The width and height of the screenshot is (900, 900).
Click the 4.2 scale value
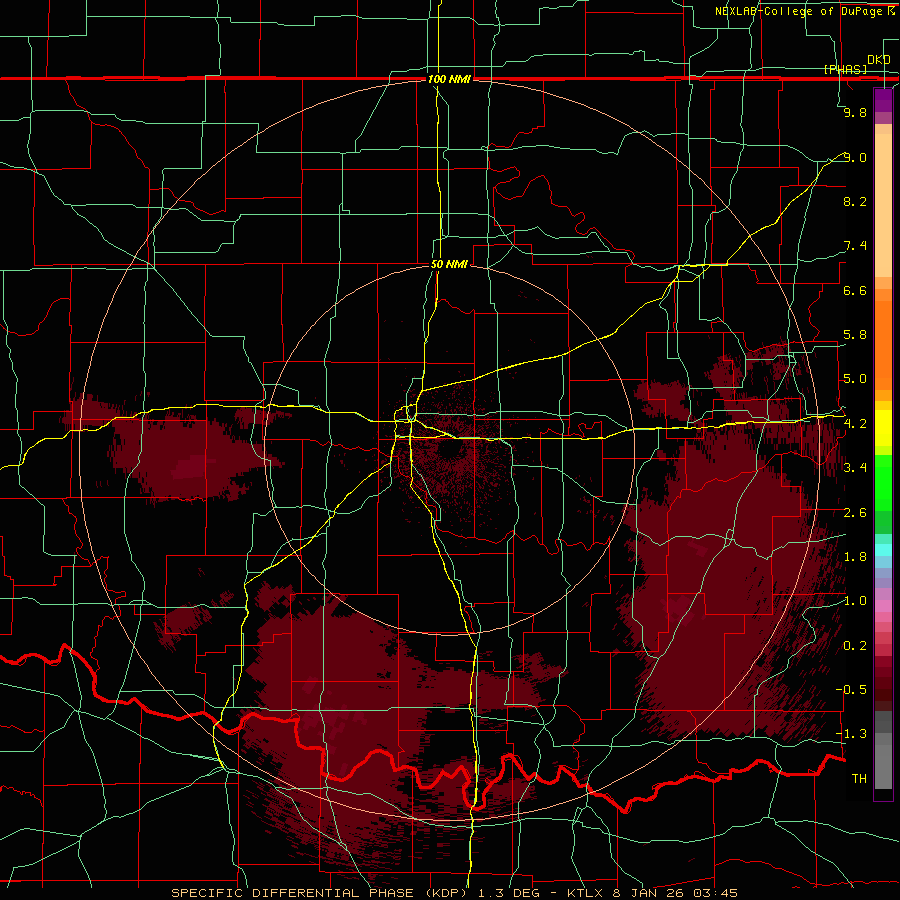tap(855, 424)
